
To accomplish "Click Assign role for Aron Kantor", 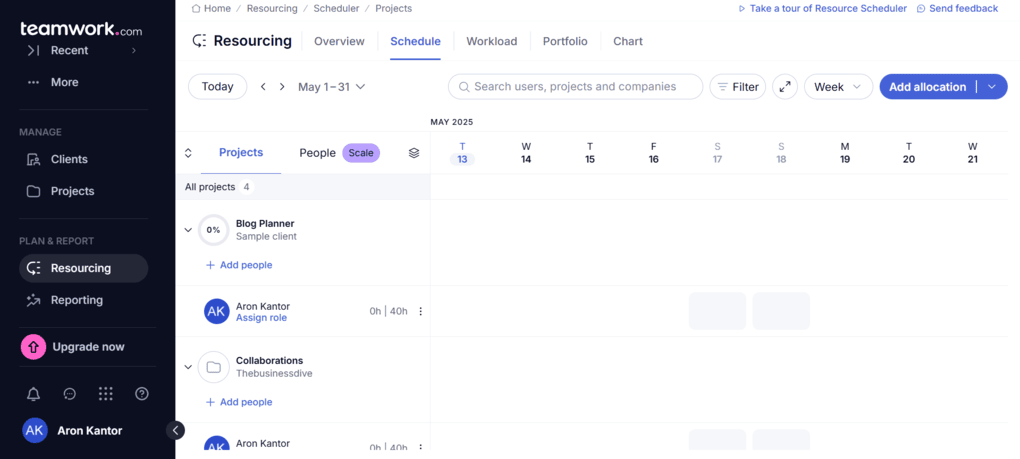I will [261, 318].
